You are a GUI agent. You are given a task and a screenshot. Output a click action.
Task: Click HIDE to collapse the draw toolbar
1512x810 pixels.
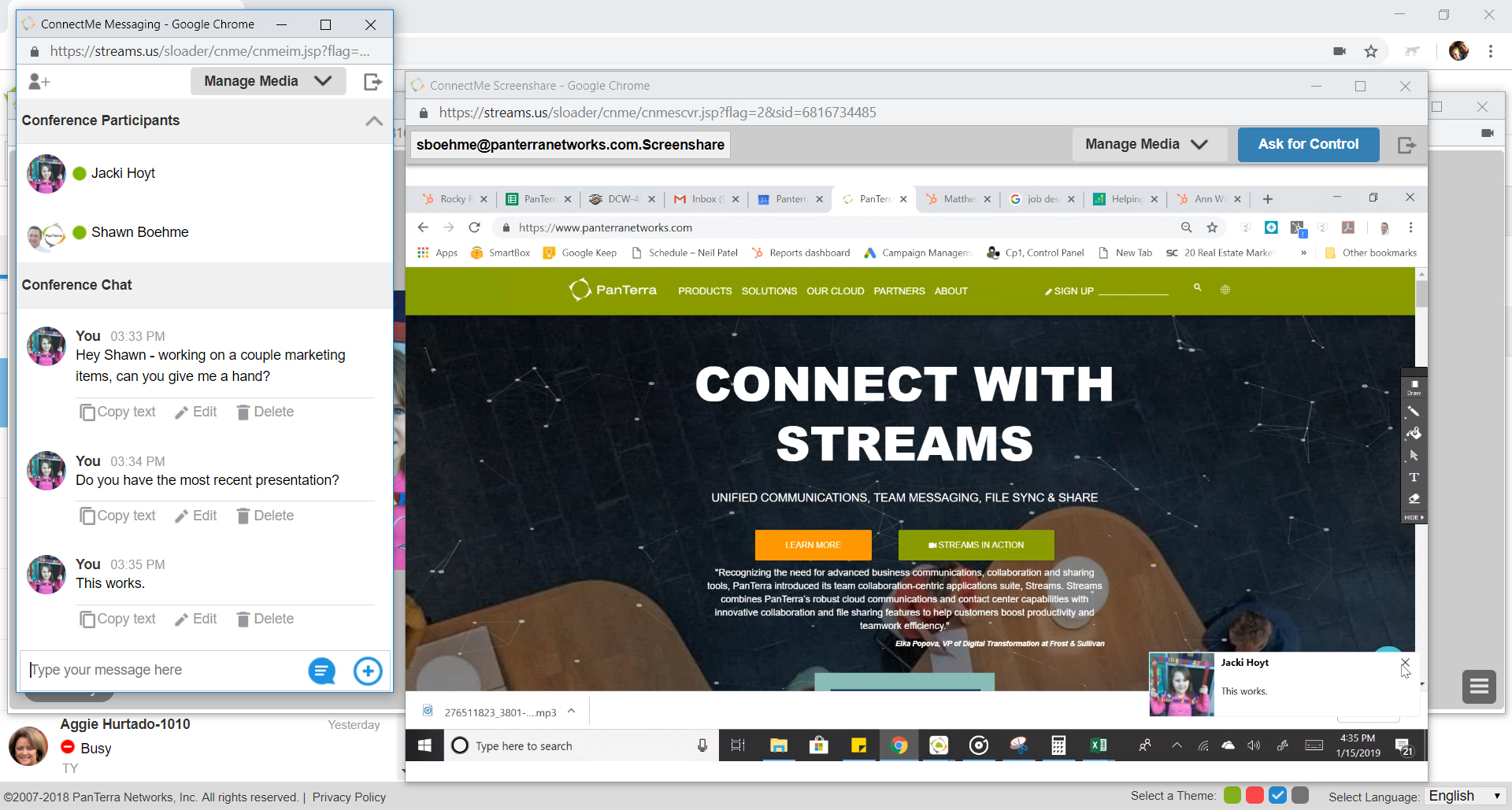tap(1414, 517)
